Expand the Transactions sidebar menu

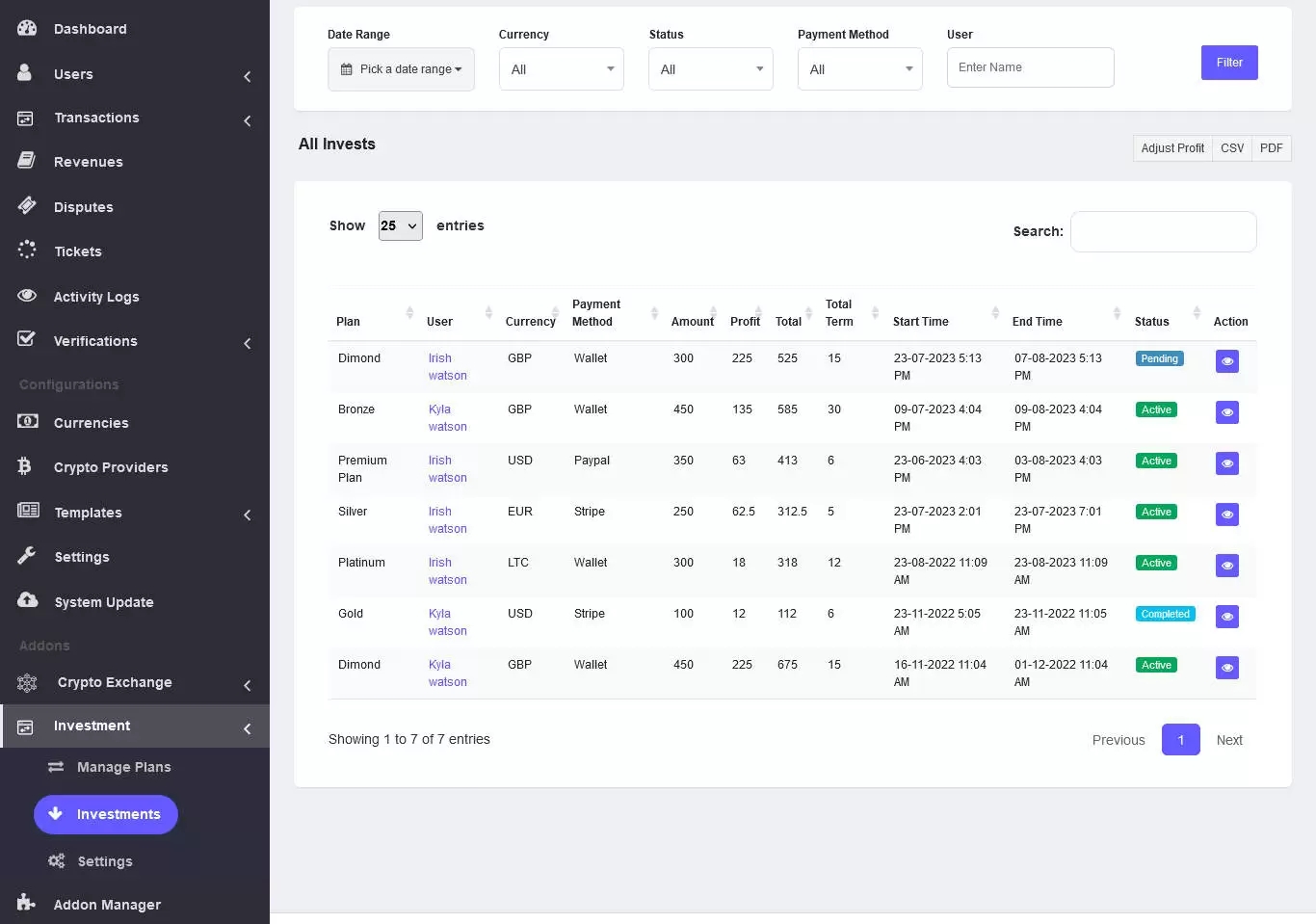[x=96, y=118]
